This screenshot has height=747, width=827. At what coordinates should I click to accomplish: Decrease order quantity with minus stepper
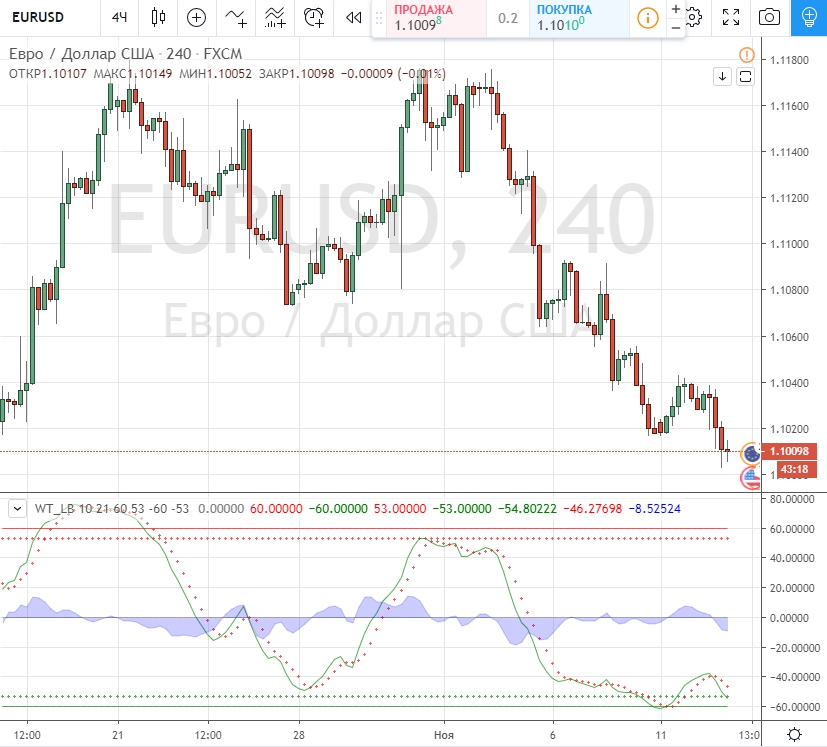point(676,27)
